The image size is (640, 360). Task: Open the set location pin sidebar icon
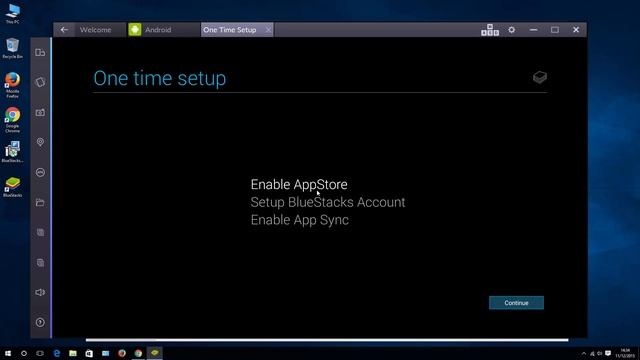tap(40, 142)
